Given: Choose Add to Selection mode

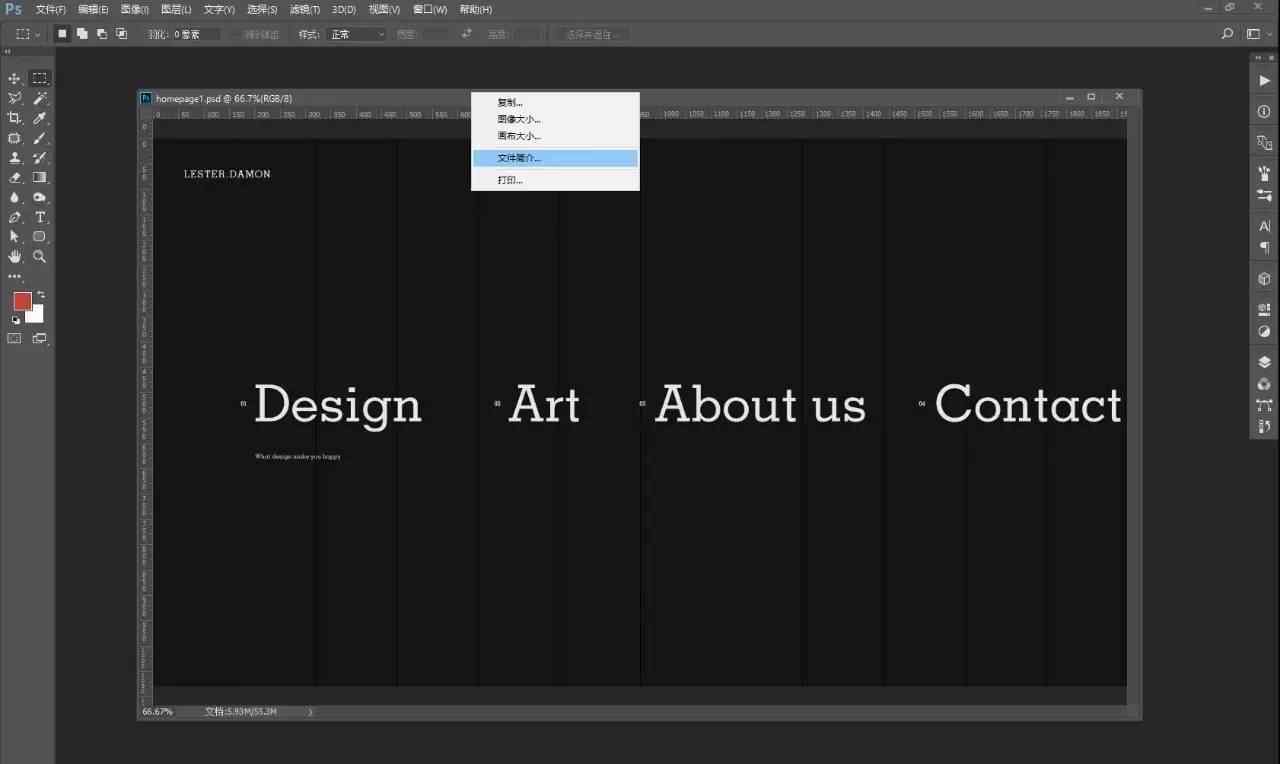Looking at the screenshot, I should pos(82,34).
